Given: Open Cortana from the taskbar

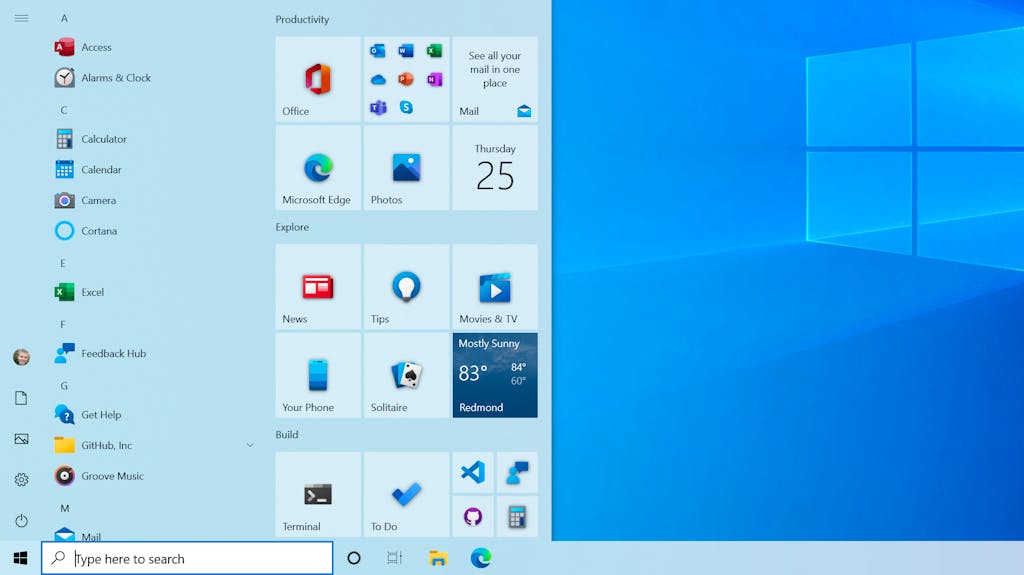Looking at the screenshot, I should coord(354,558).
